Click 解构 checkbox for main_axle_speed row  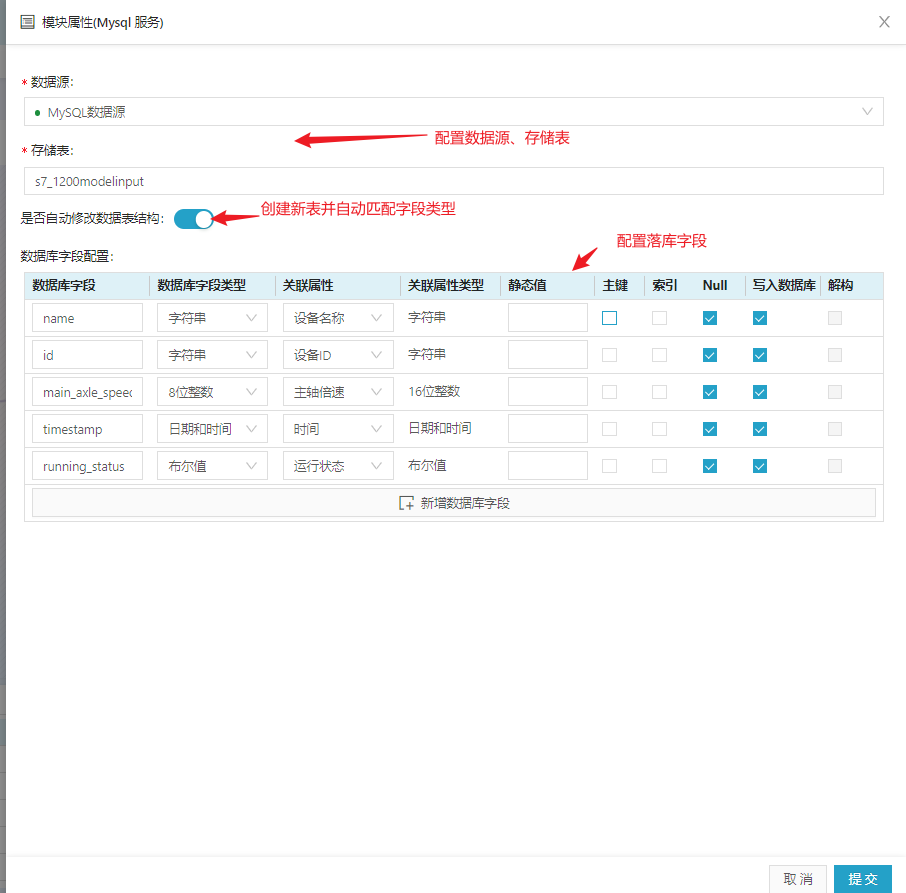[834, 392]
